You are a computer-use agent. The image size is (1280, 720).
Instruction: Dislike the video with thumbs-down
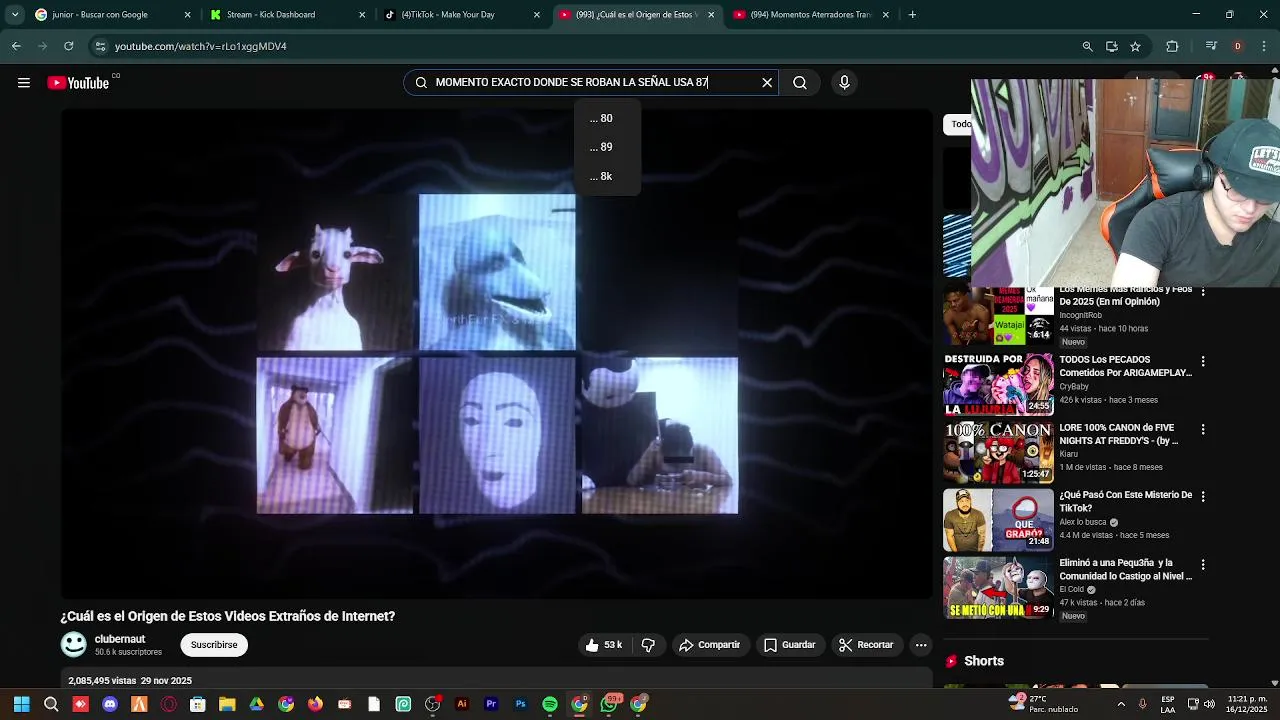tap(648, 645)
